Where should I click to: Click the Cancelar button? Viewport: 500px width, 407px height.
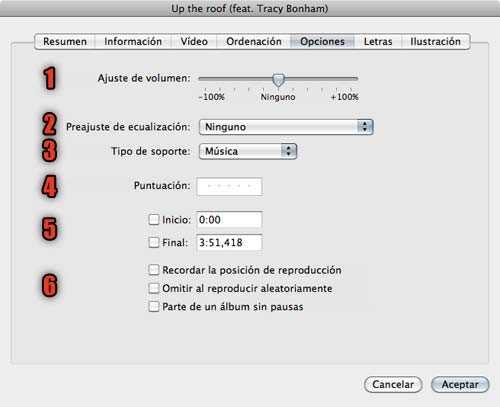(393, 384)
